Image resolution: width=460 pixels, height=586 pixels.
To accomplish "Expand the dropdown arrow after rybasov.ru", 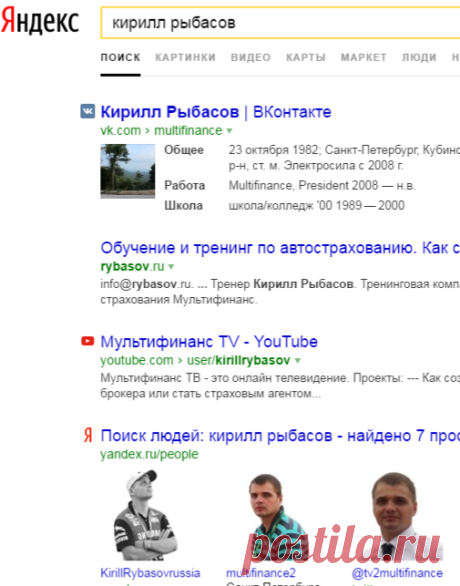I will [171, 267].
